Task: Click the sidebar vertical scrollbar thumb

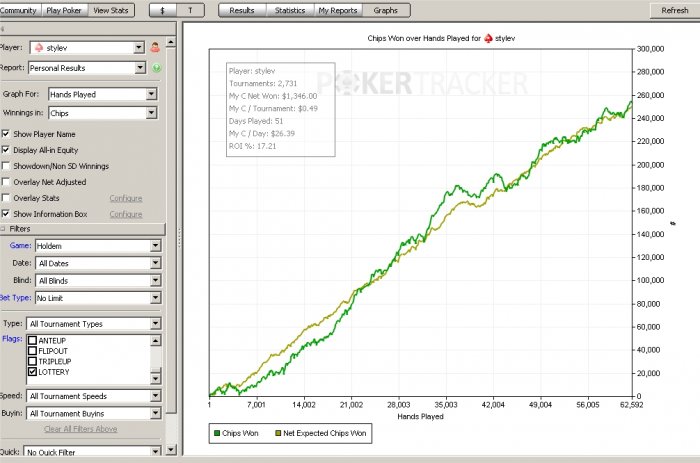Action: coord(171,230)
